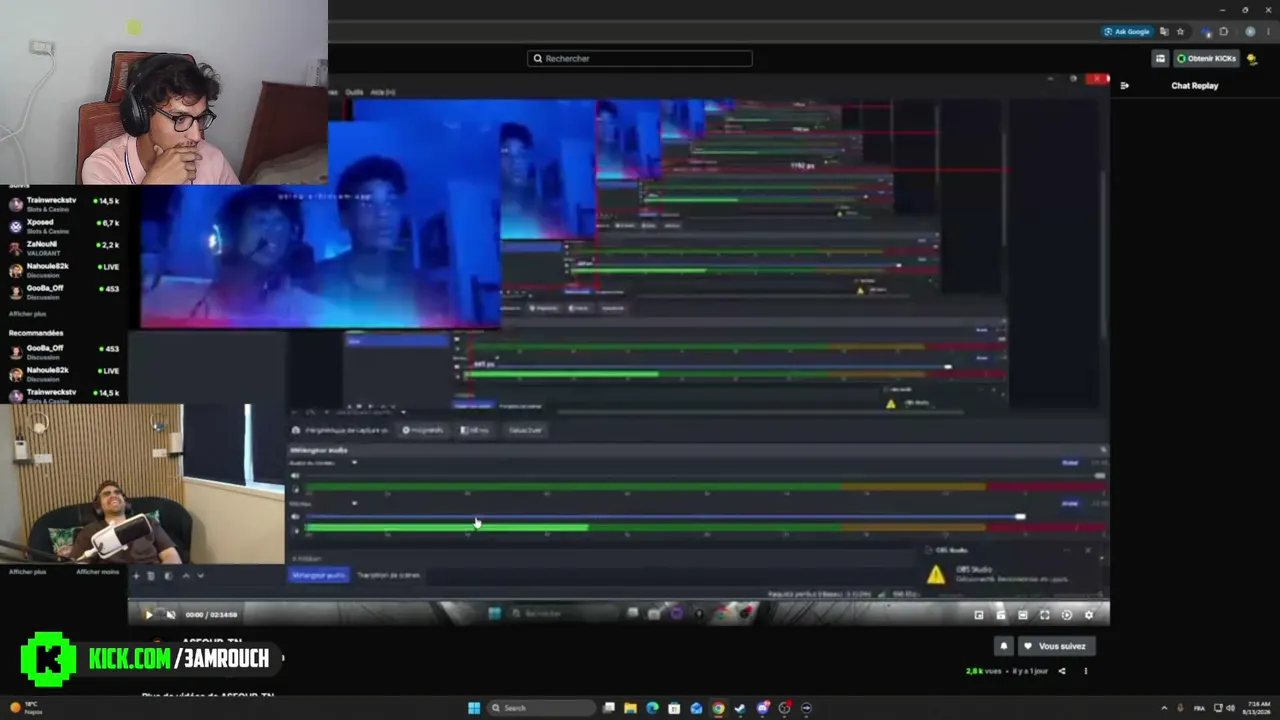Open playback speed control in player
The image size is (1280, 720).
tap(1067, 615)
